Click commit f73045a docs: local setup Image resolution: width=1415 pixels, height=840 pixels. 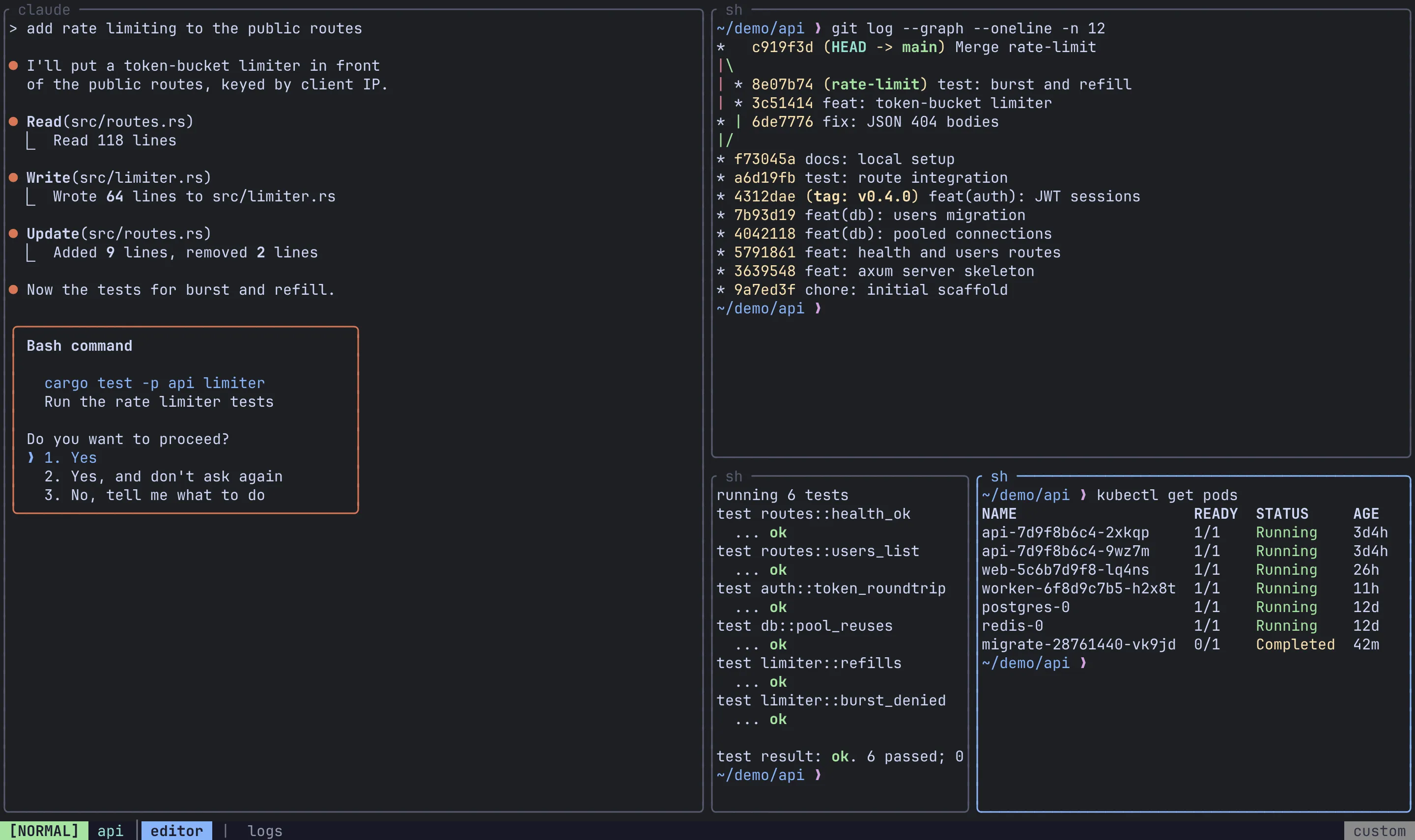[x=835, y=159]
